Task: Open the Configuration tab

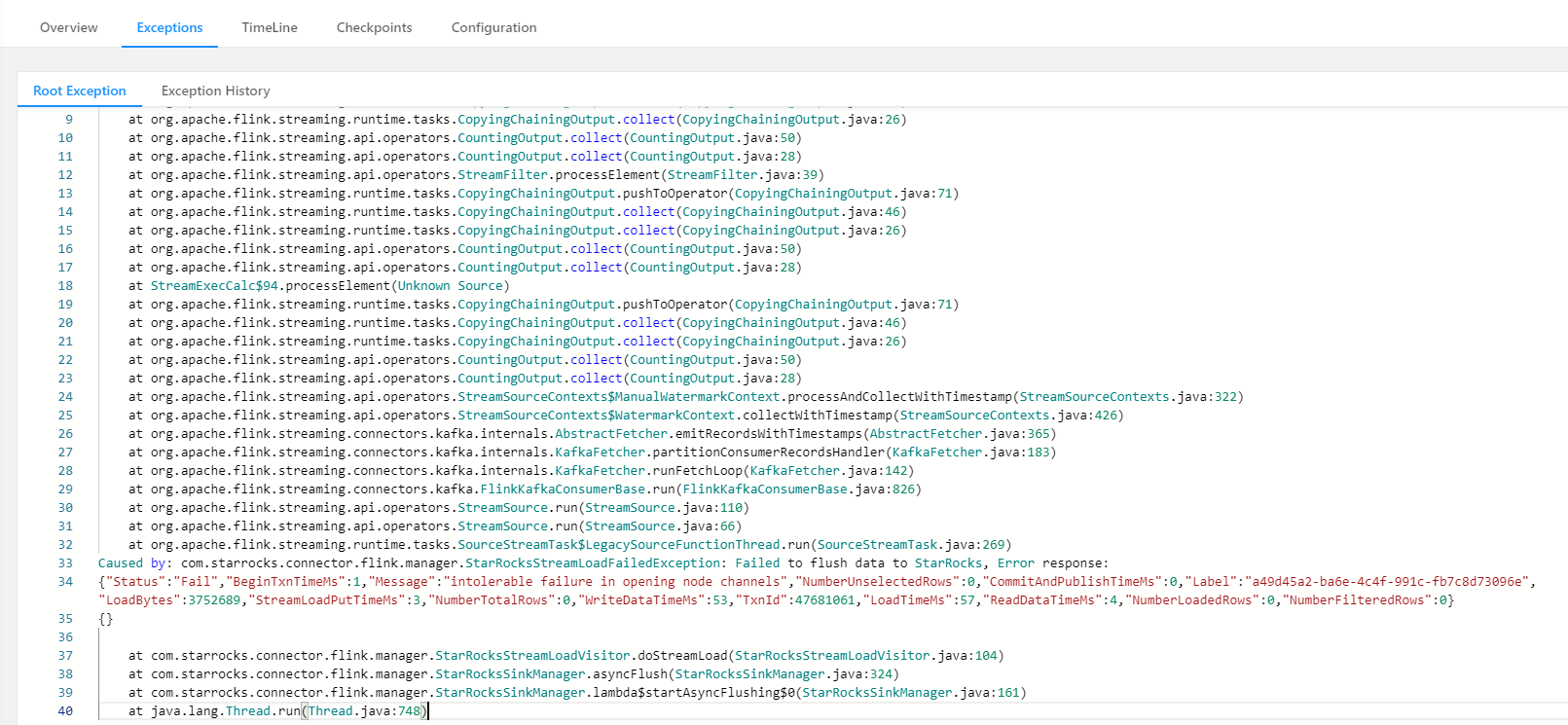Action: point(493,27)
